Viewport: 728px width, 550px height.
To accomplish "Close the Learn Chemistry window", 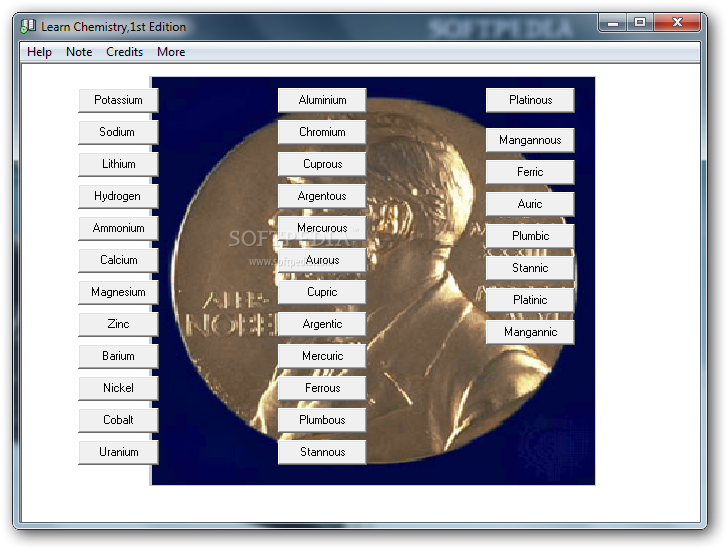I will point(677,22).
